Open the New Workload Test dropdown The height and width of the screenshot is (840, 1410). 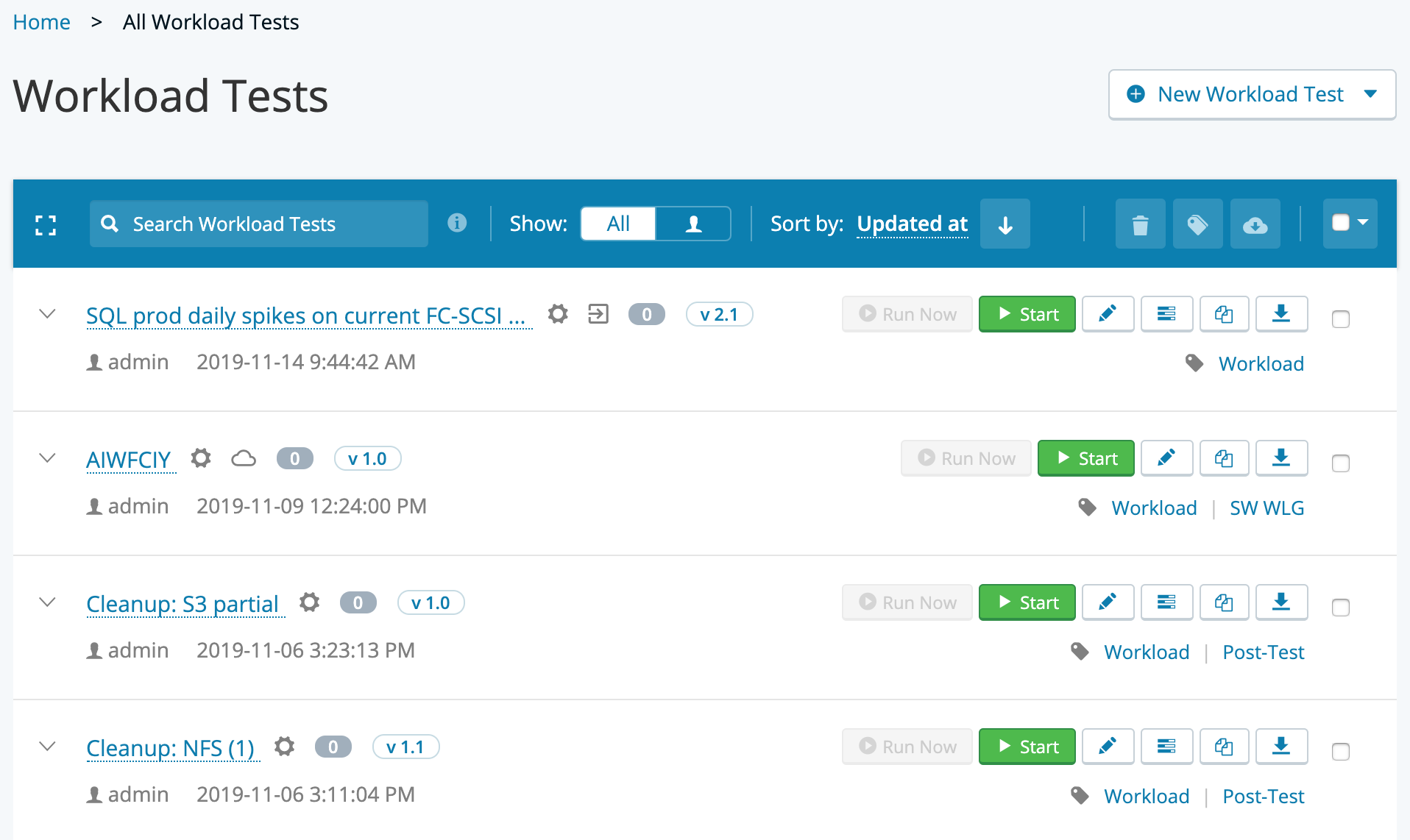pyautogui.click(x=1252, y=94)
